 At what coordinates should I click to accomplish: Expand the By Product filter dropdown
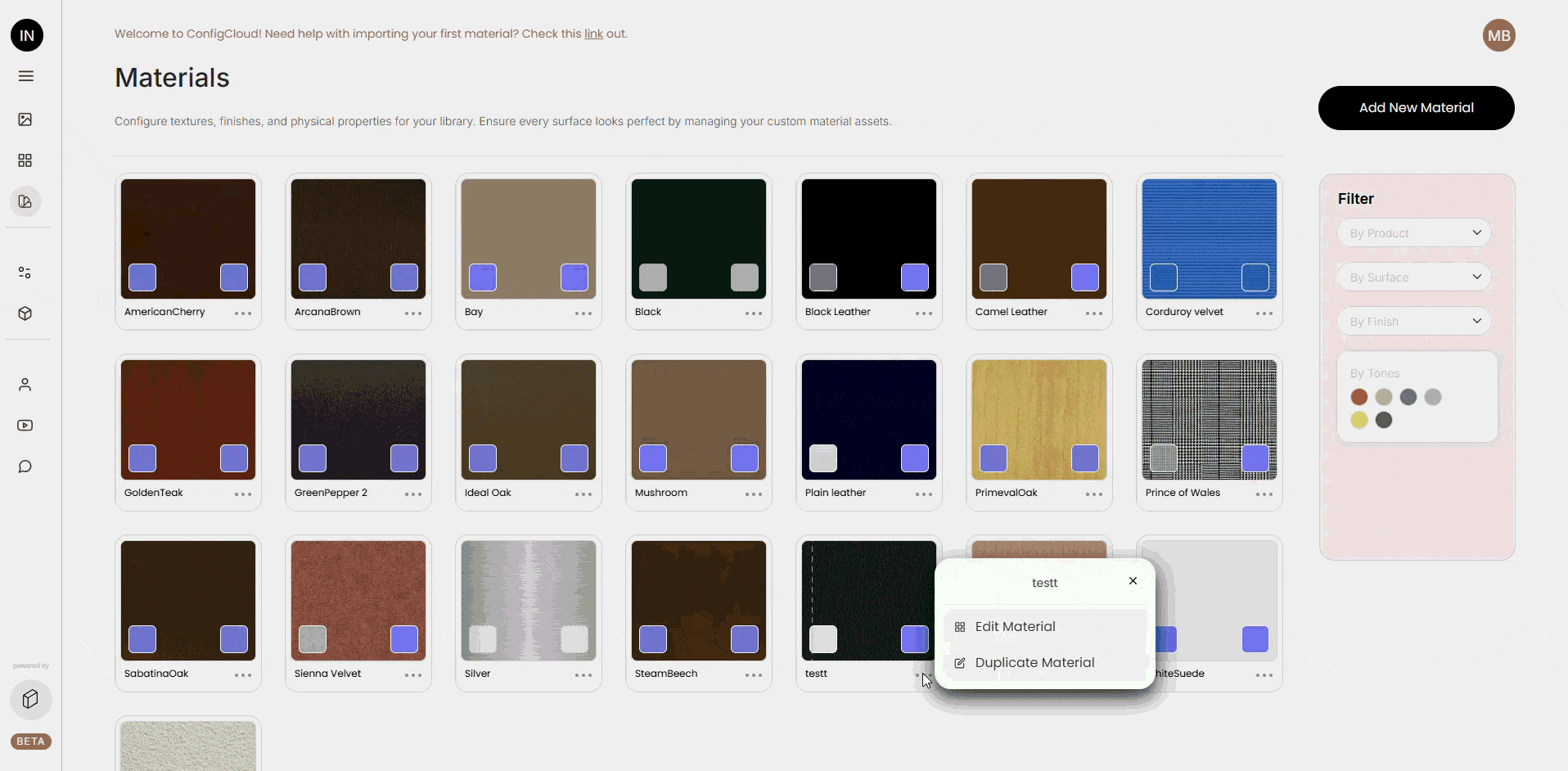pyautogui.click(x=1414, y=233)
